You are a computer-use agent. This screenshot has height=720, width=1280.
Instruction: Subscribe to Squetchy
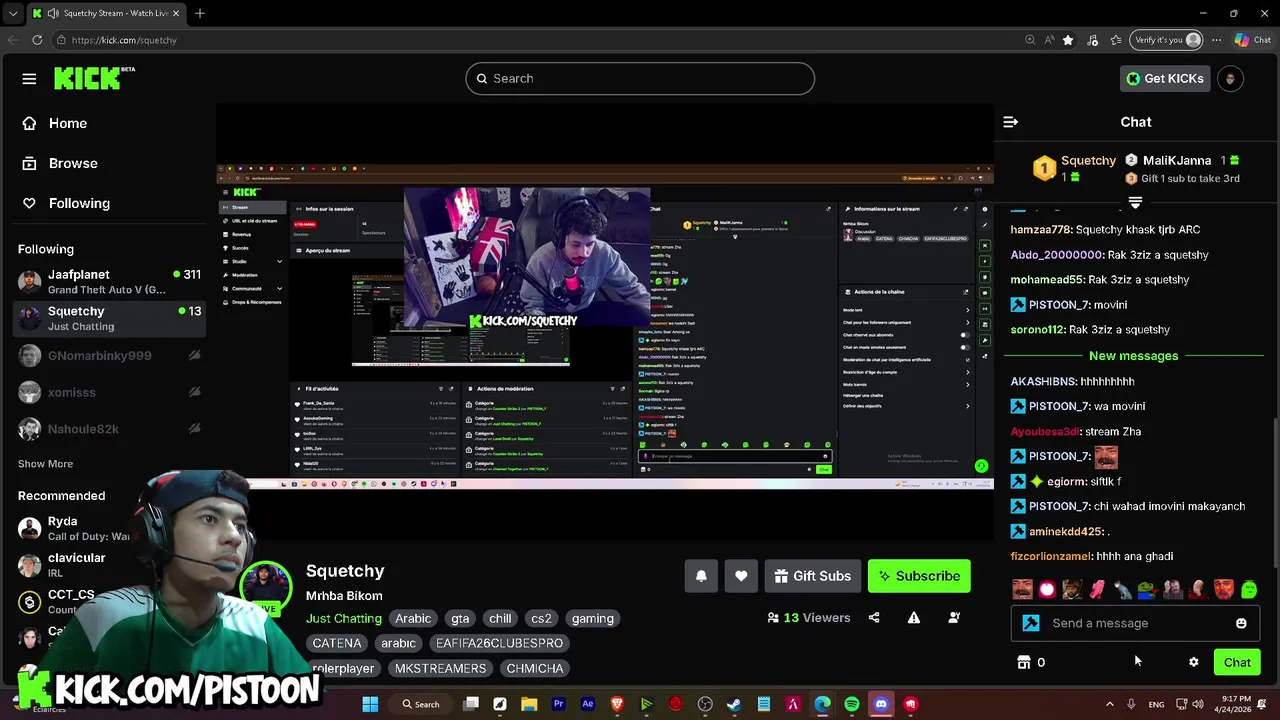(919, 576)
